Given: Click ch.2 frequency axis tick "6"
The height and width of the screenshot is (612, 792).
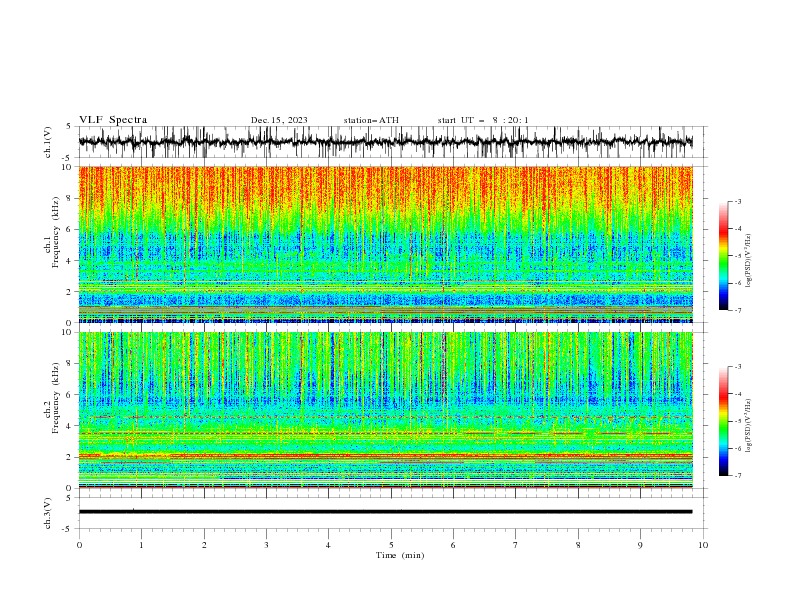Looking at the screenshot, I should [70, 395].
